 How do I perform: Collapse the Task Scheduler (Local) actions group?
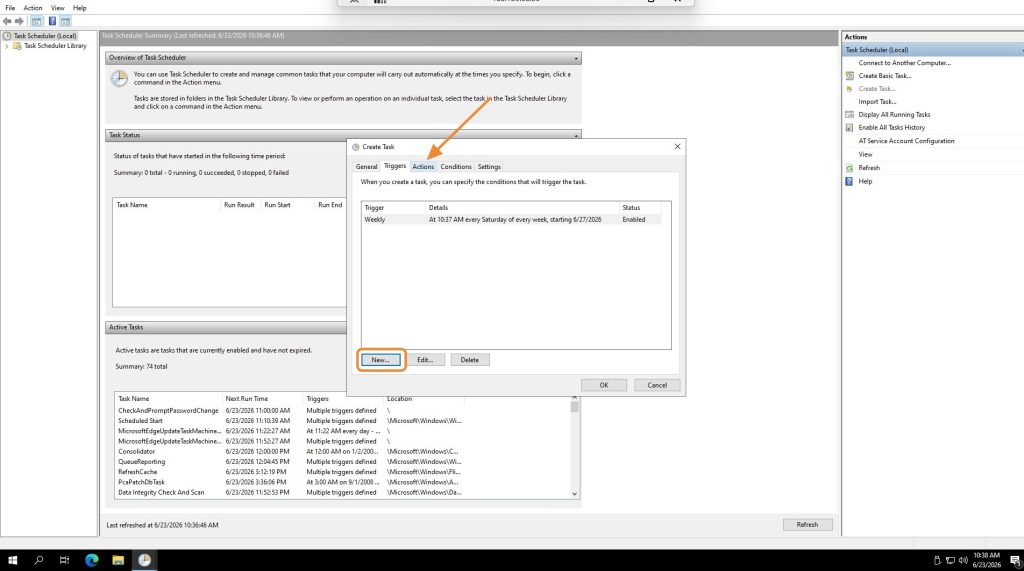click(1021, 50)
